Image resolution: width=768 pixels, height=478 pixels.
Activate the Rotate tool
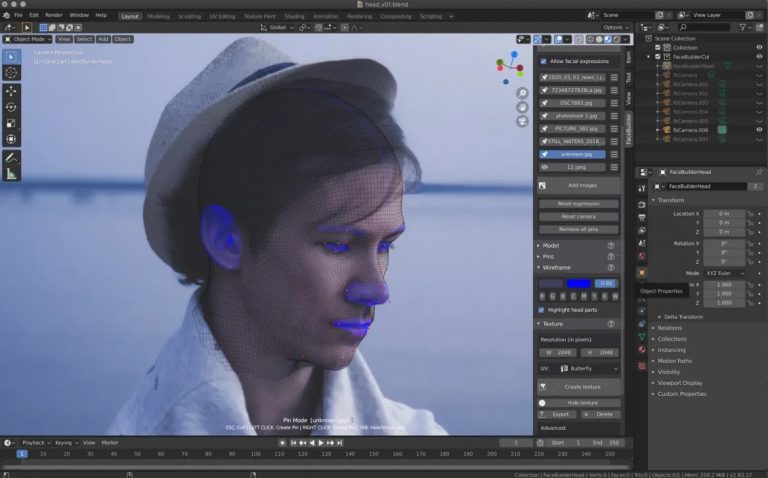(11, 107)
